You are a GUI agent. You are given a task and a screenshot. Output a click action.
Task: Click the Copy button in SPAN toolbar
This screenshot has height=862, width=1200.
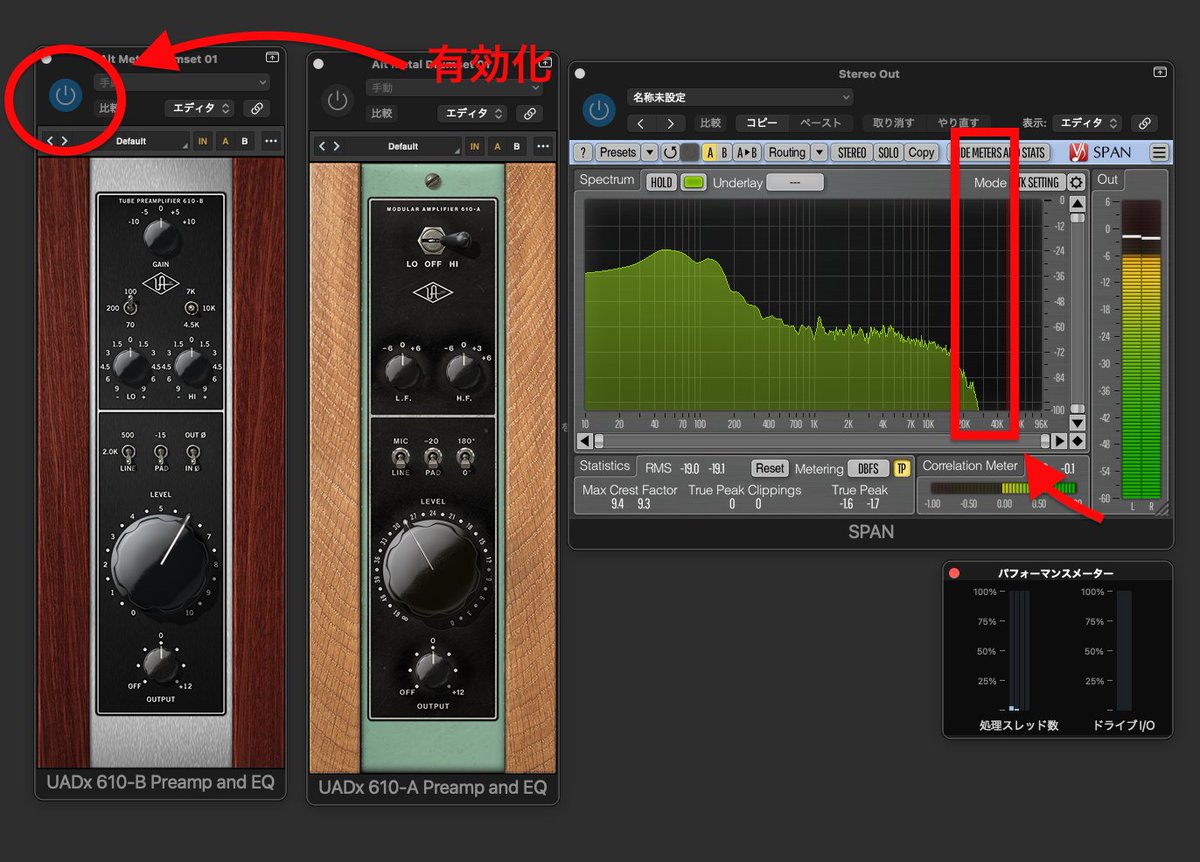(921, 153)
